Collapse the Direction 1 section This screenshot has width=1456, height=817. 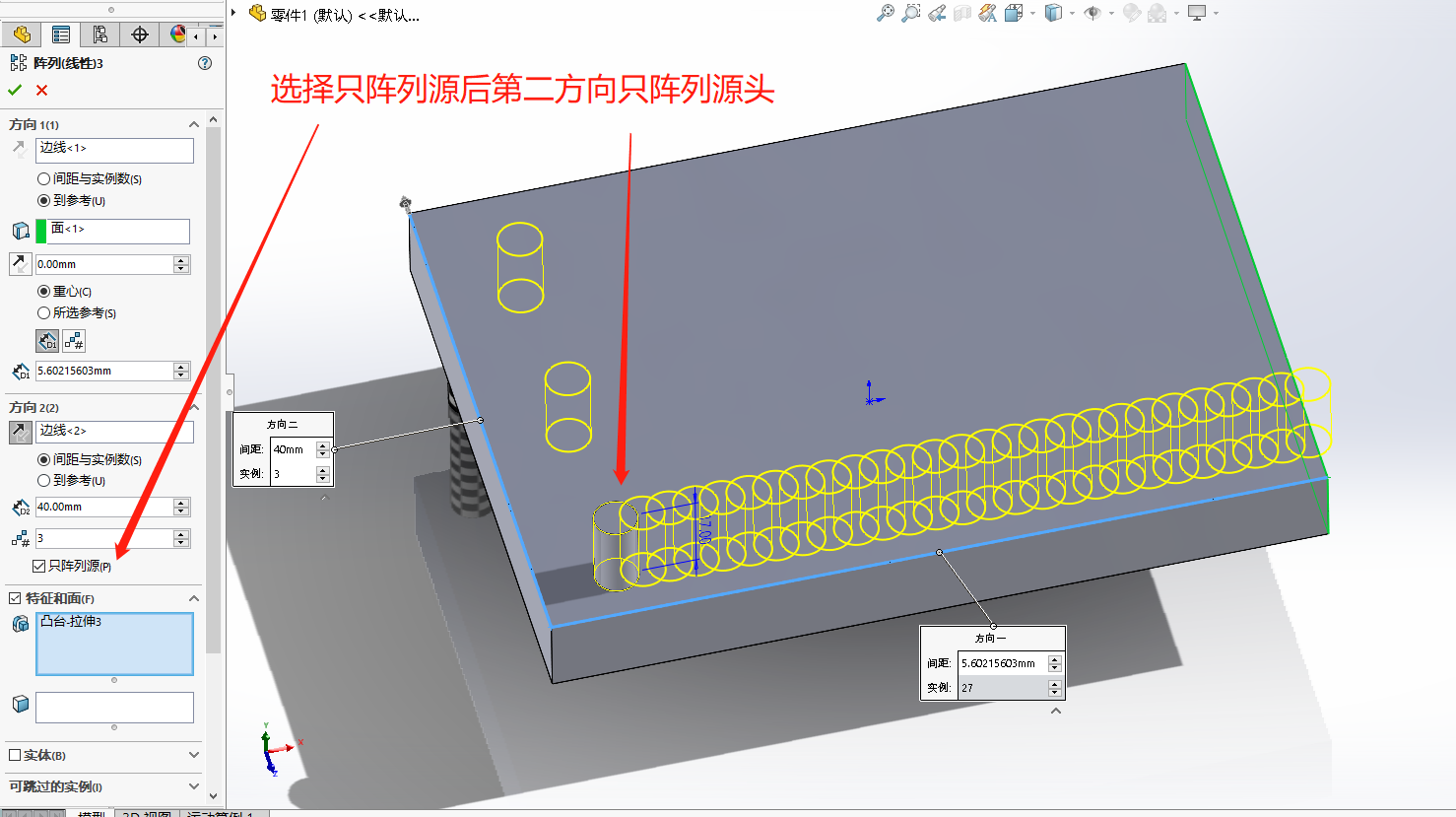[x=194, y=124]
